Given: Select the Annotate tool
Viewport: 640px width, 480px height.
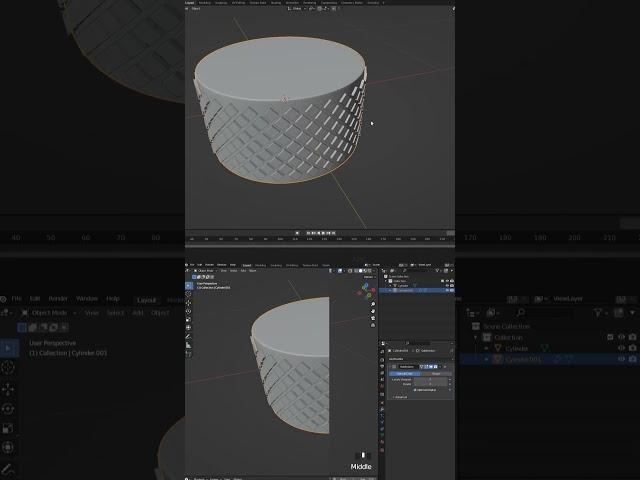Looking at the screenshot, I should click(x=189, y=336).
